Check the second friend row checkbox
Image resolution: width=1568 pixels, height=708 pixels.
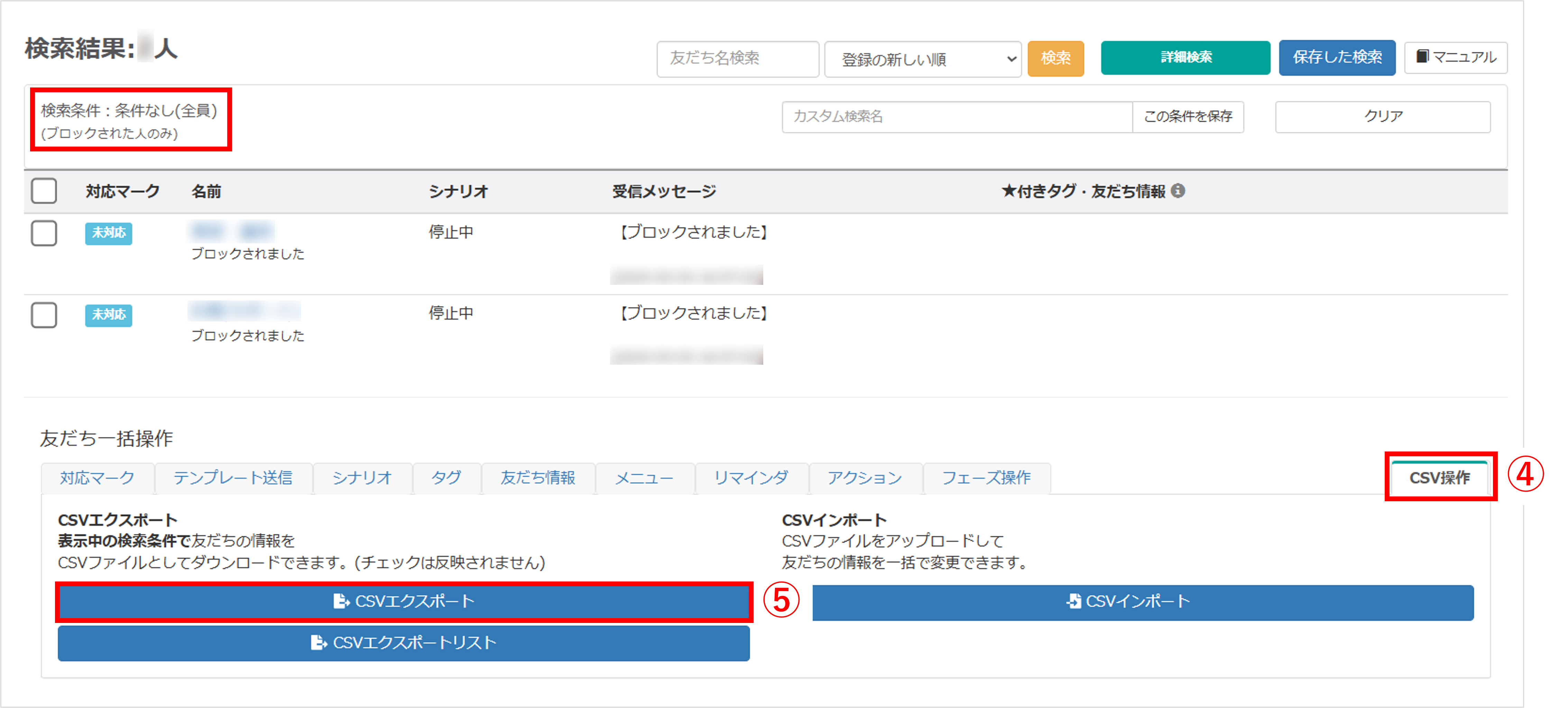(x=44, y=315)
